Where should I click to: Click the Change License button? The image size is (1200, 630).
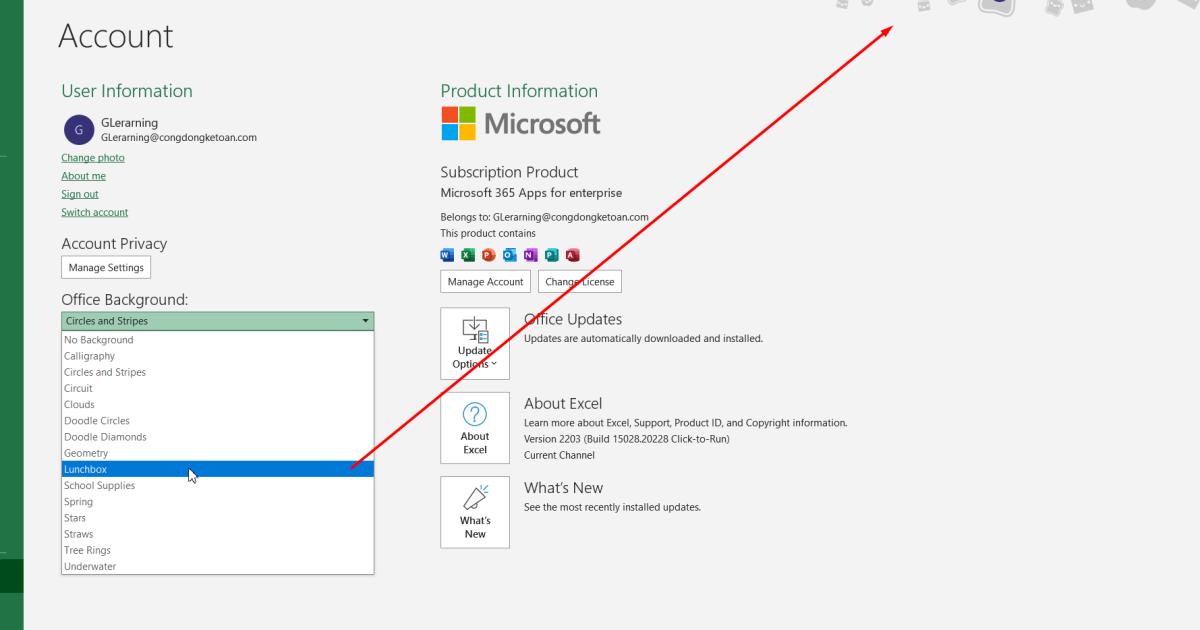tap(580, 281)
